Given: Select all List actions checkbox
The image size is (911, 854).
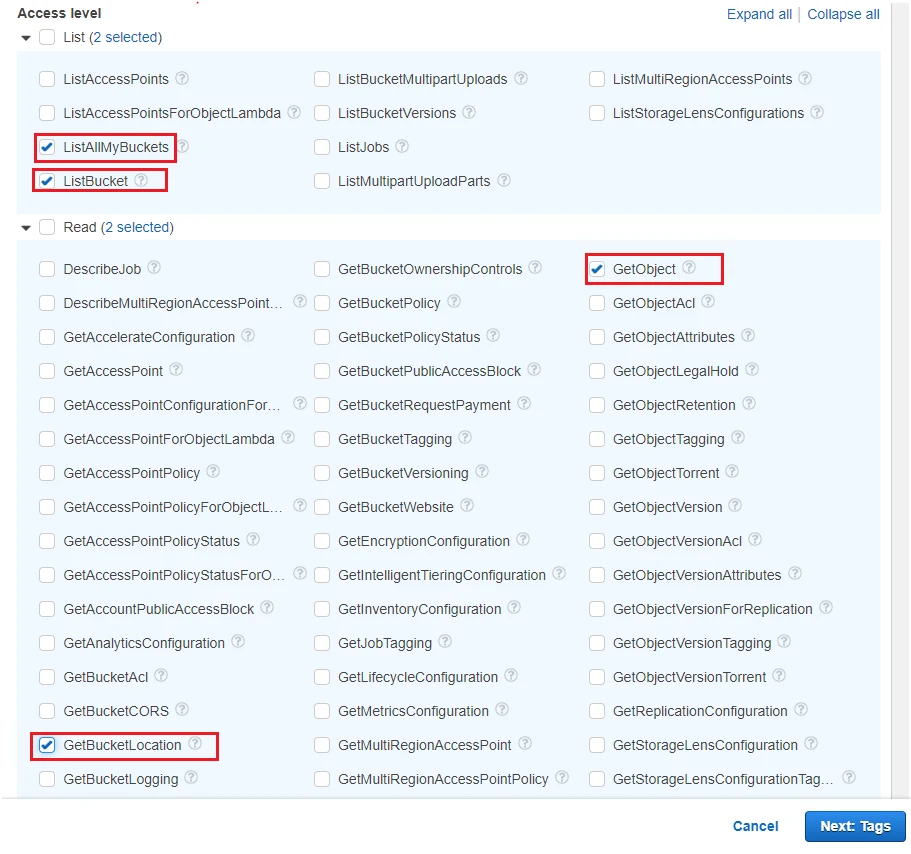Looking at the screenshot, I should [x=47, y=37].
